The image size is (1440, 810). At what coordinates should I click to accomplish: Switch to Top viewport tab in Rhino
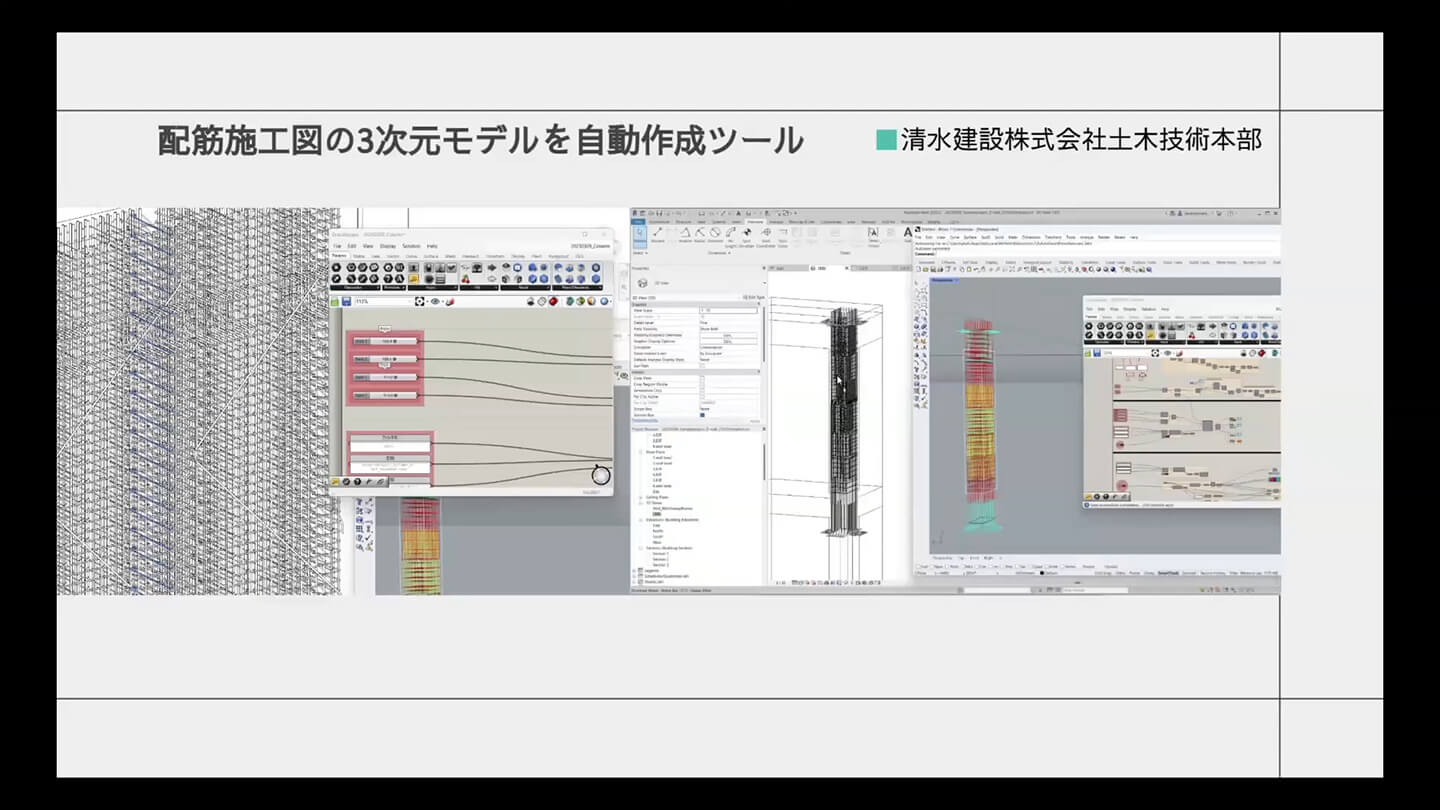pyautogui.click(x=961, y=558)
